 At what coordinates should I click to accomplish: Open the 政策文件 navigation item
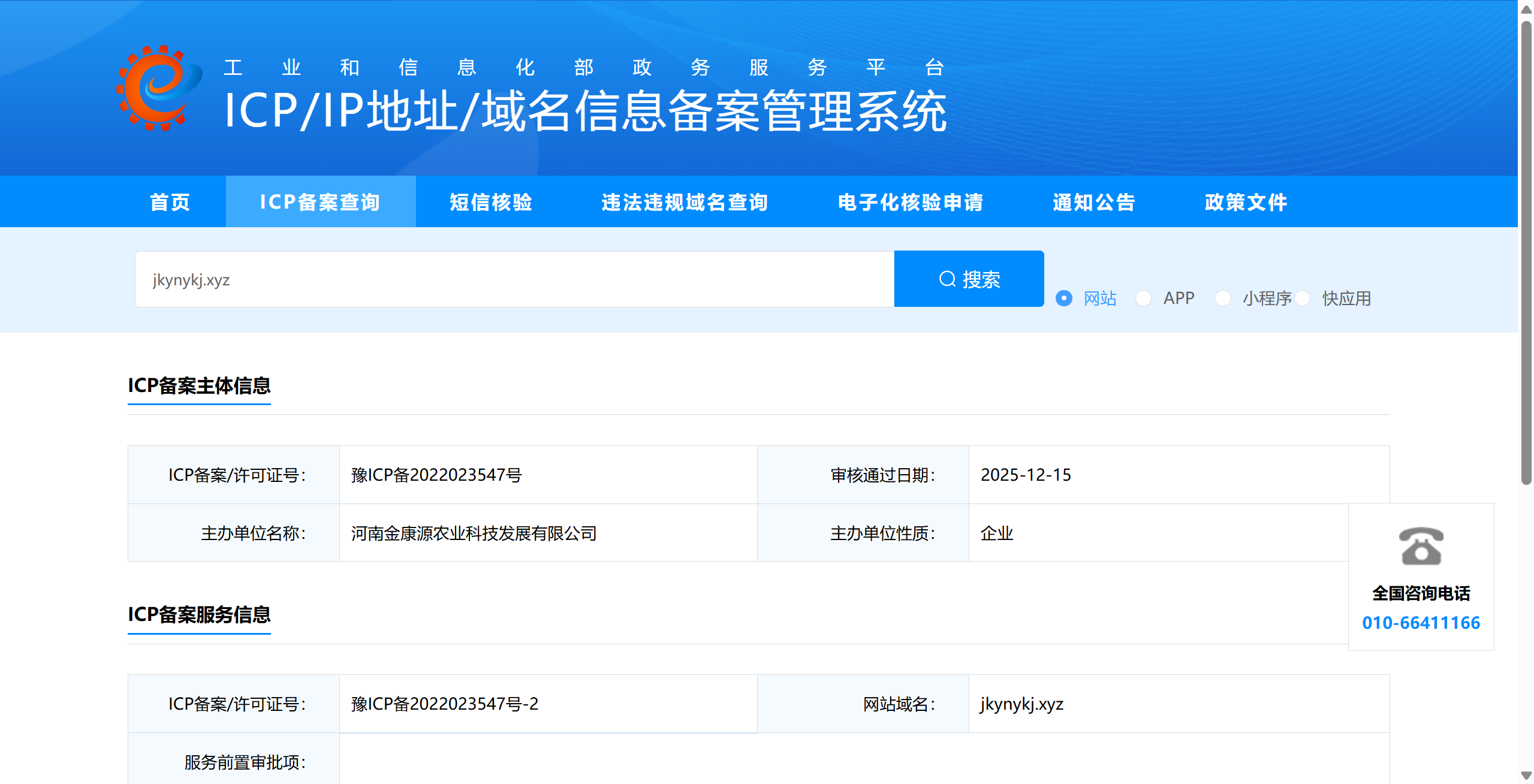coord(1246,202)
